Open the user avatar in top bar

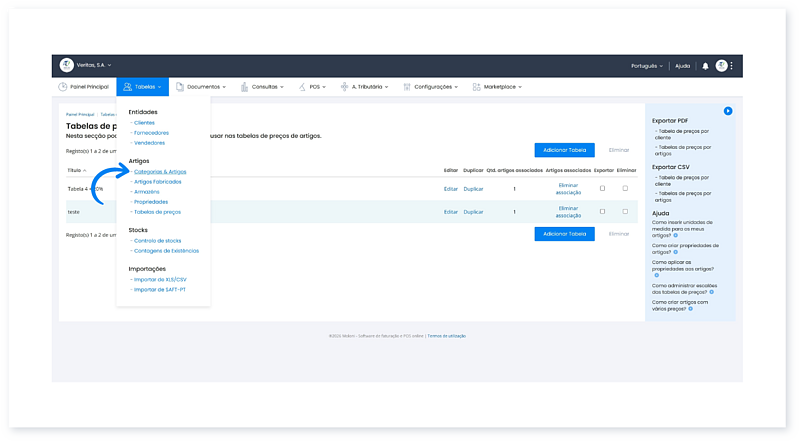tap(721, 66)
